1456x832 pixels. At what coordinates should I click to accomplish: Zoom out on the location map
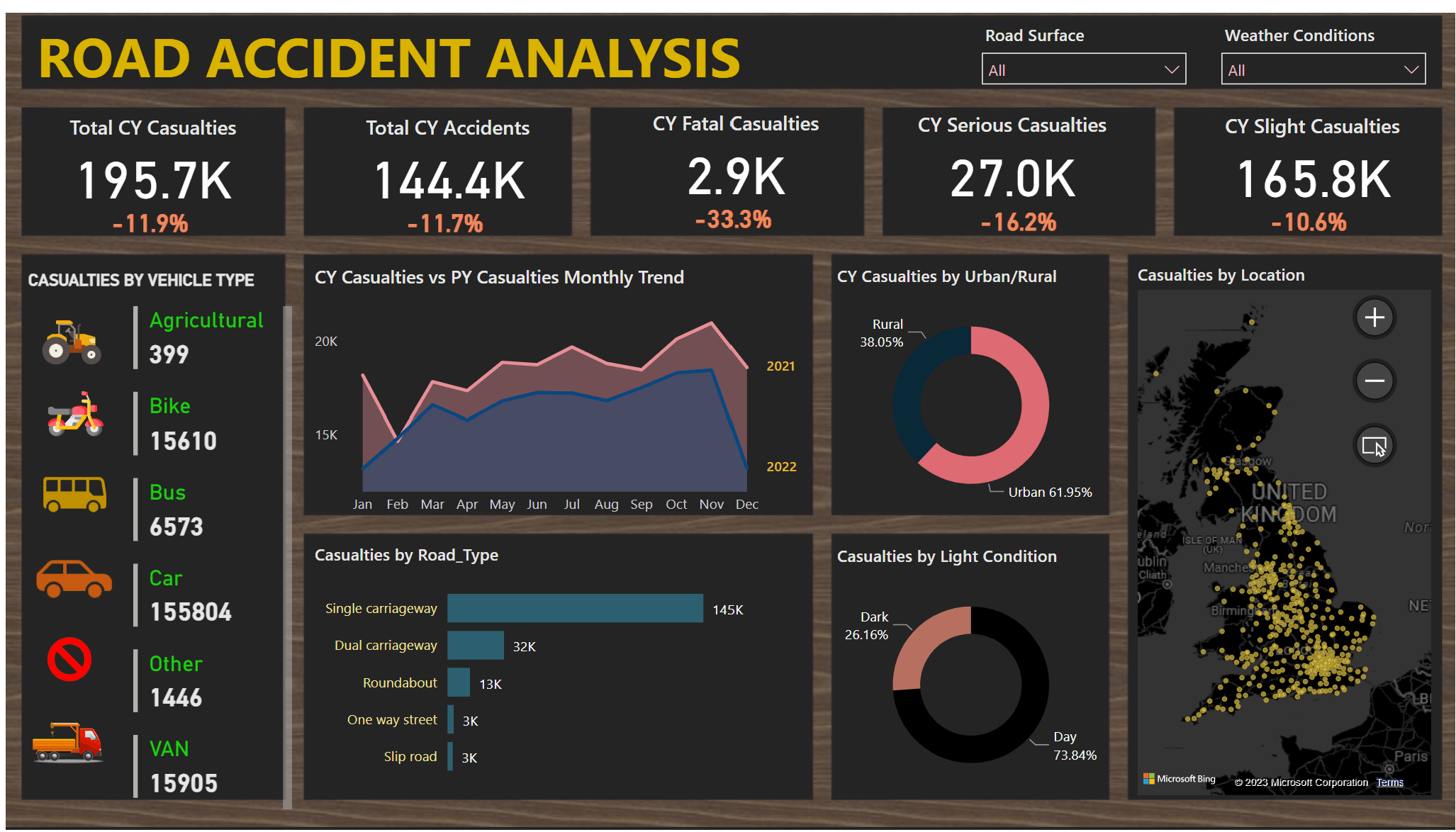pos(1374,381)
